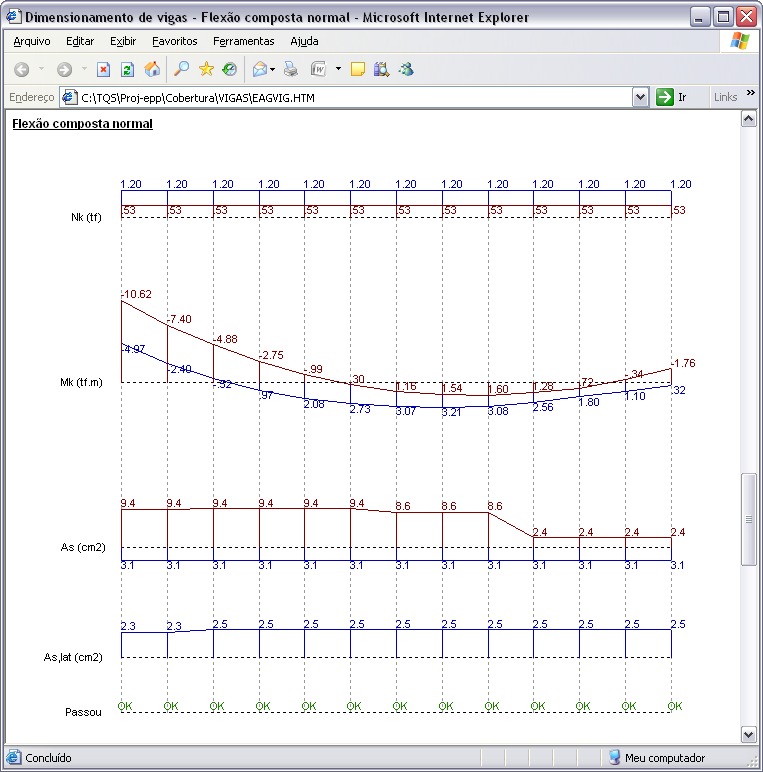The image size is (763, 772).
Task: Open the Search magnifier tool
Action: coord(181,69)
